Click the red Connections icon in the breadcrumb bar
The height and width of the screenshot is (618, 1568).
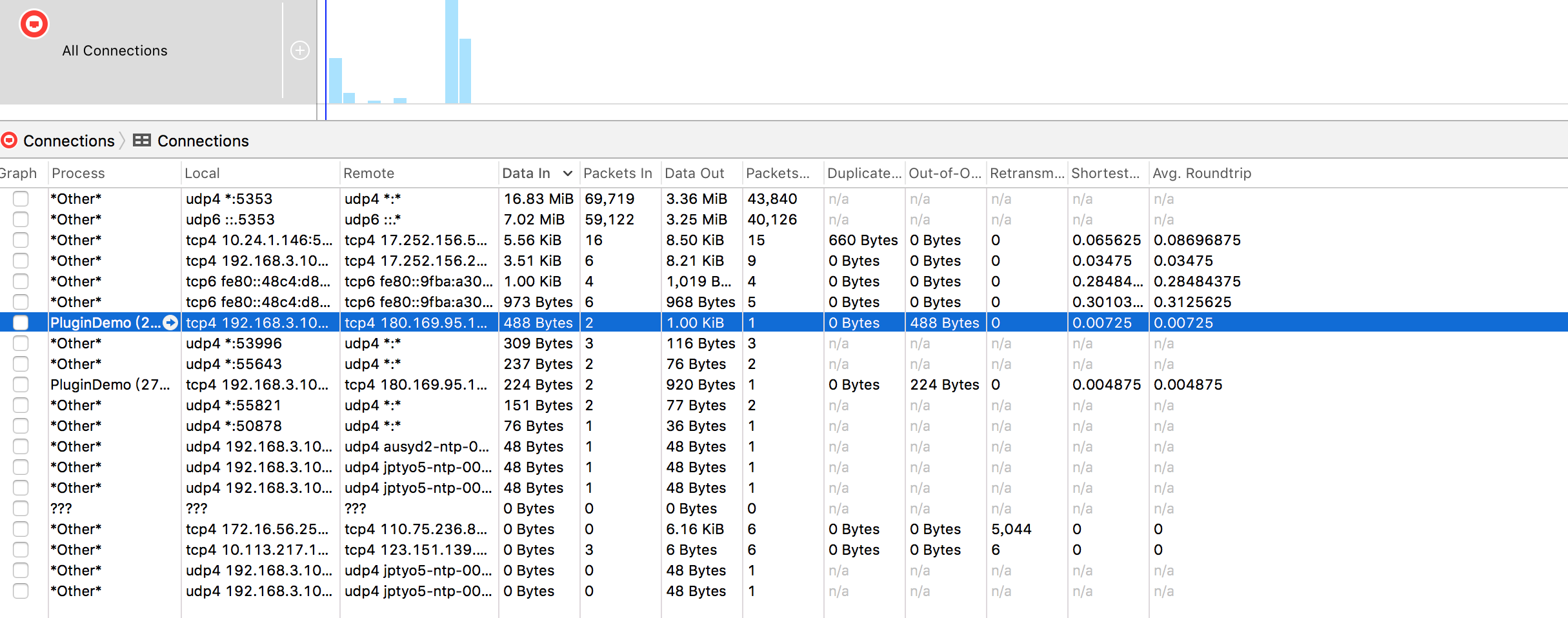[9, 140]
